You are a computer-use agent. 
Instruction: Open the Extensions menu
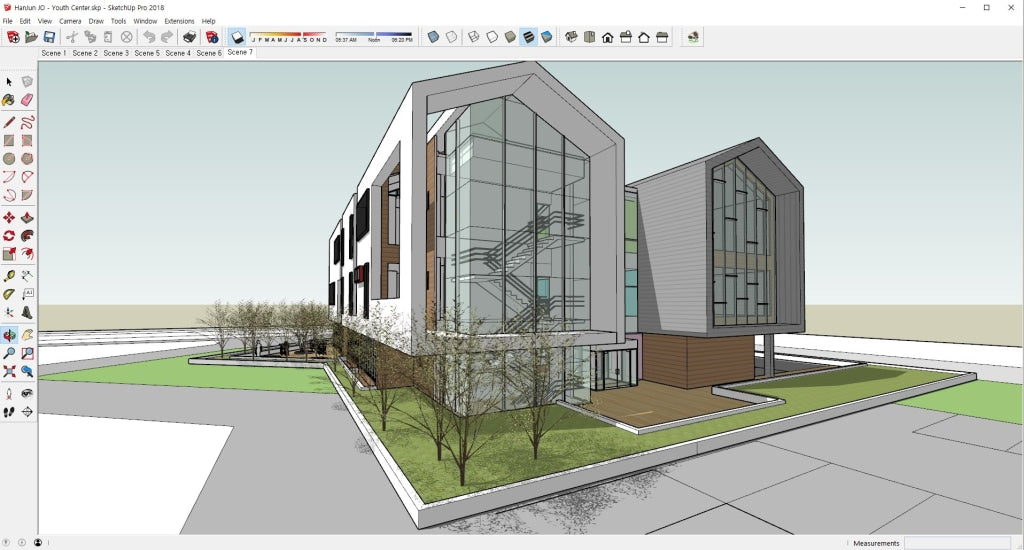tap(179, 21)
